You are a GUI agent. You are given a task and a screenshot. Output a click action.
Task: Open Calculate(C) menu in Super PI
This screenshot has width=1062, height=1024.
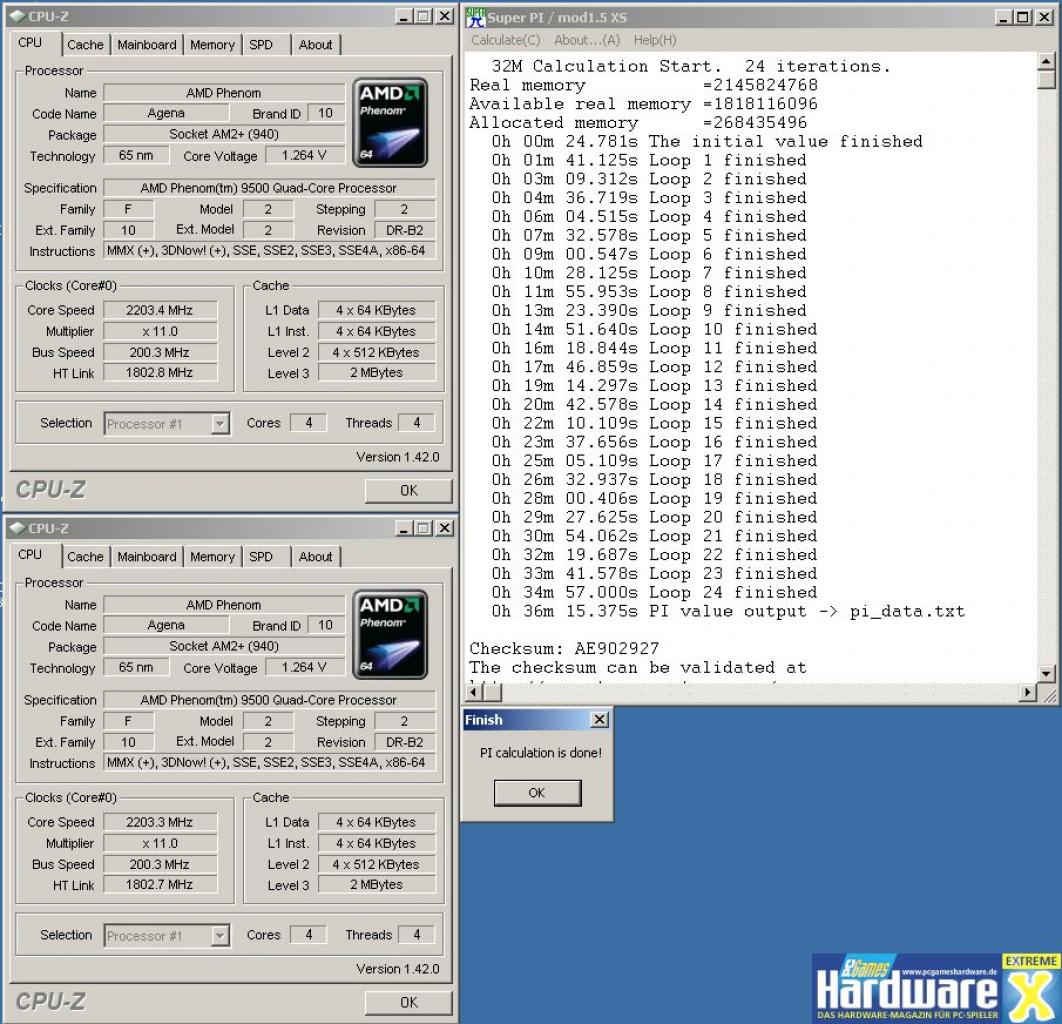click(x=505, y=40)
